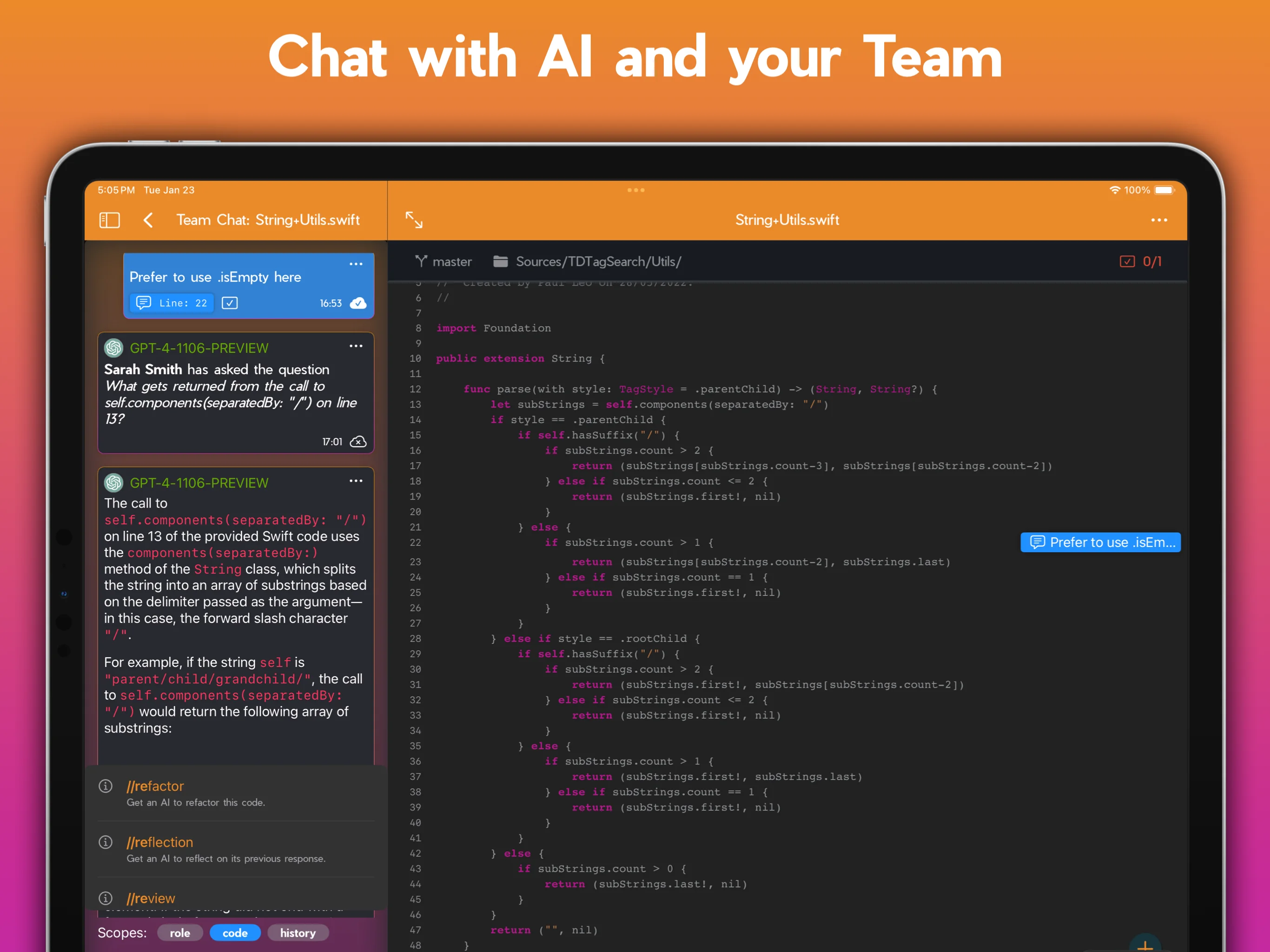Click line number 13 in gutter
The image size is (1270, 952).
(x=415, y=405)
